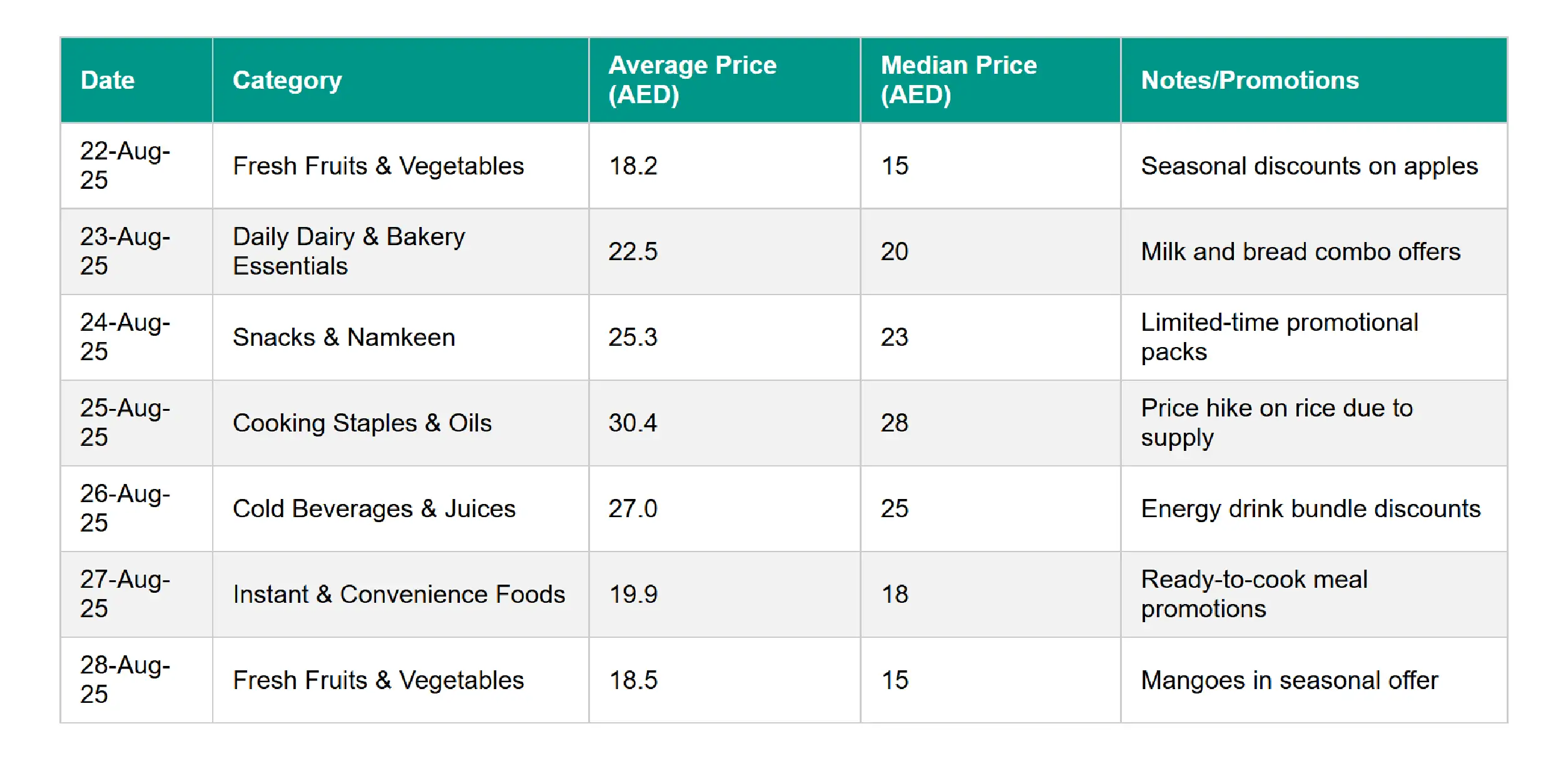Screen dimensions: 1568x761
Task: Select the Category column header
Action: click(x=287, y=80)
